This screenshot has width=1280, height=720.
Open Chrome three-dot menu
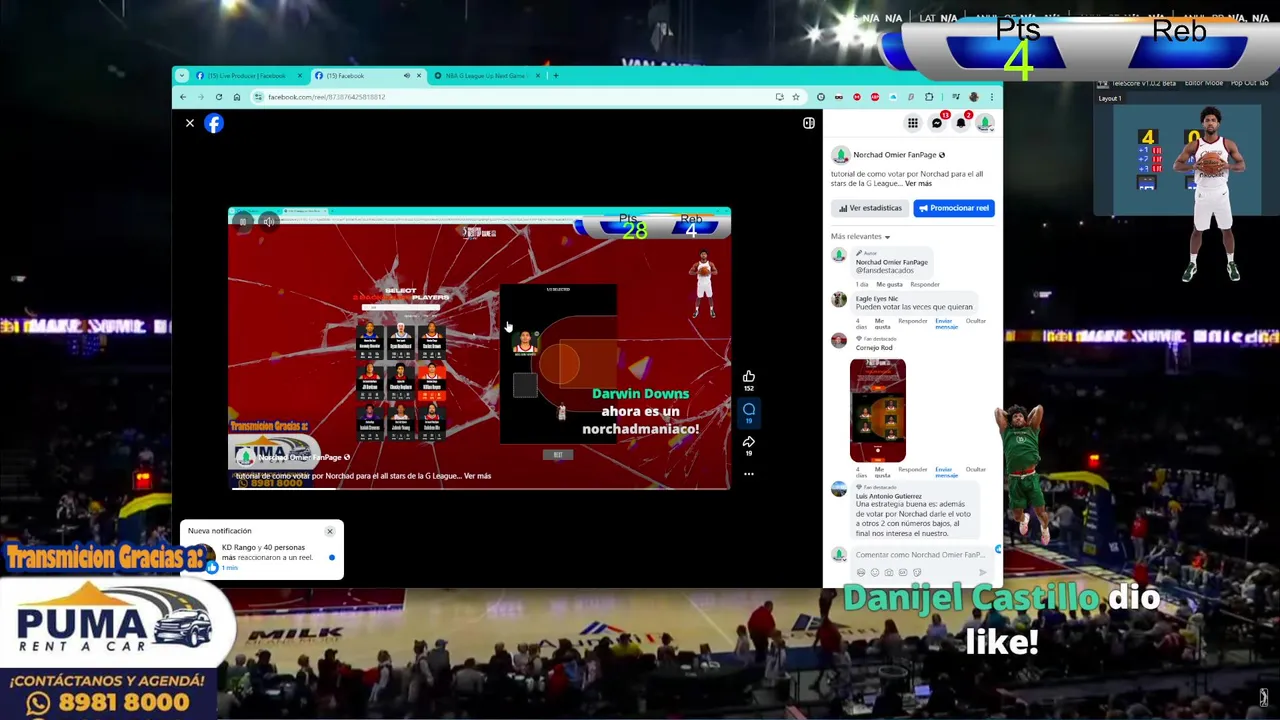coord(992,97)
